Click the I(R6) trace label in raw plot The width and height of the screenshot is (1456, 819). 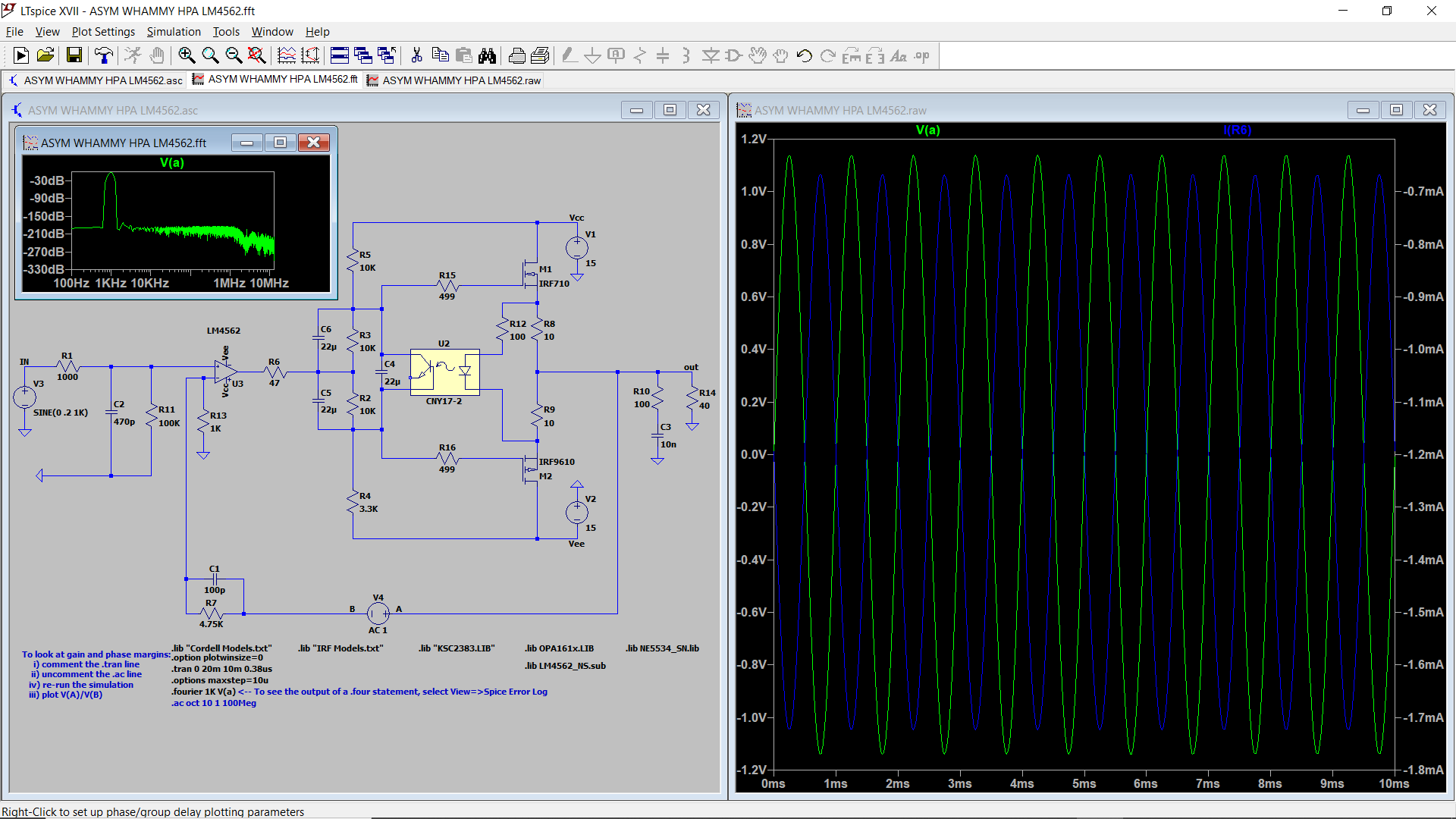(x=1237, y=130)
